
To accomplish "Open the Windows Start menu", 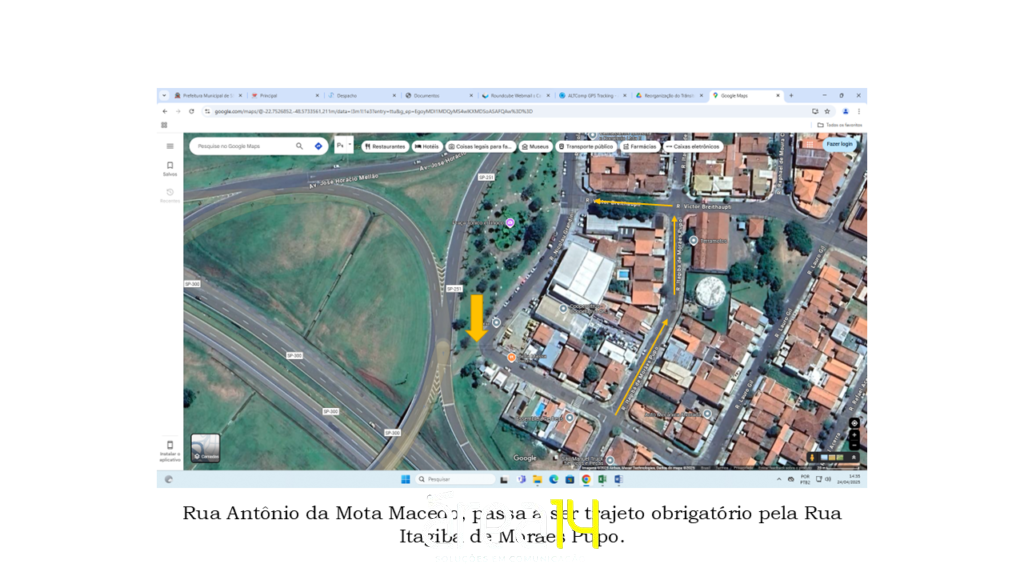I will click(x=405, y=479).
